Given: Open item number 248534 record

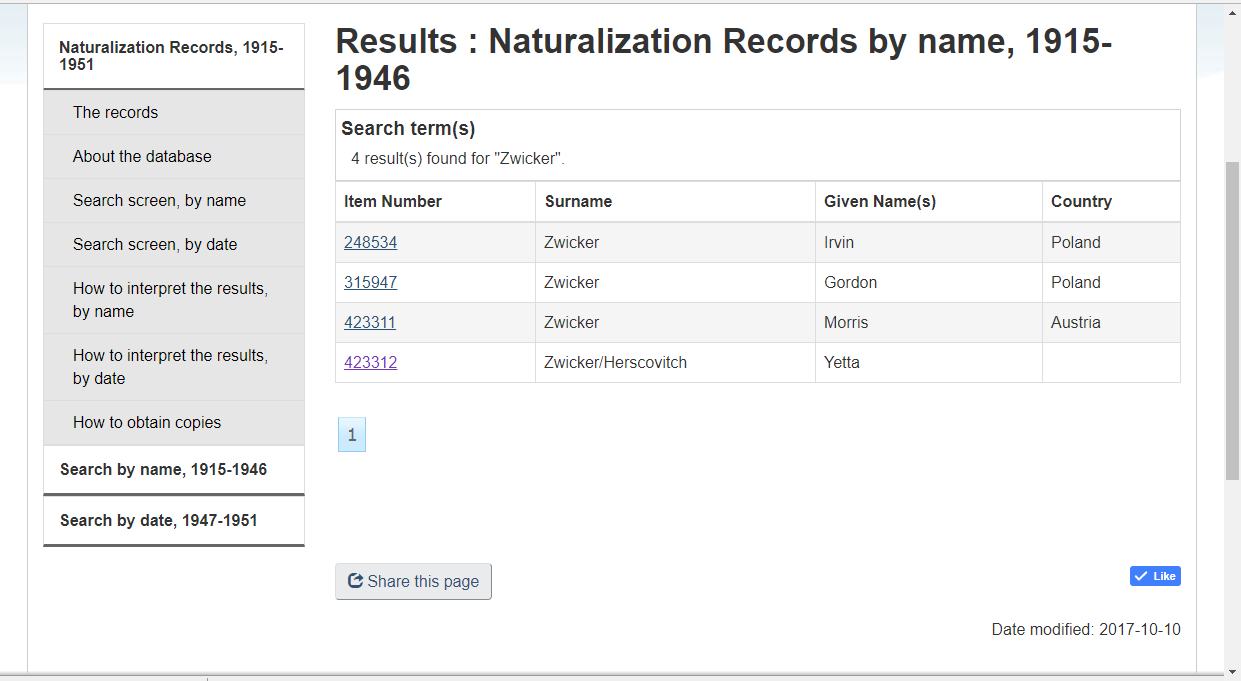Looking at the screenshot, I should [x=370, y=242].
